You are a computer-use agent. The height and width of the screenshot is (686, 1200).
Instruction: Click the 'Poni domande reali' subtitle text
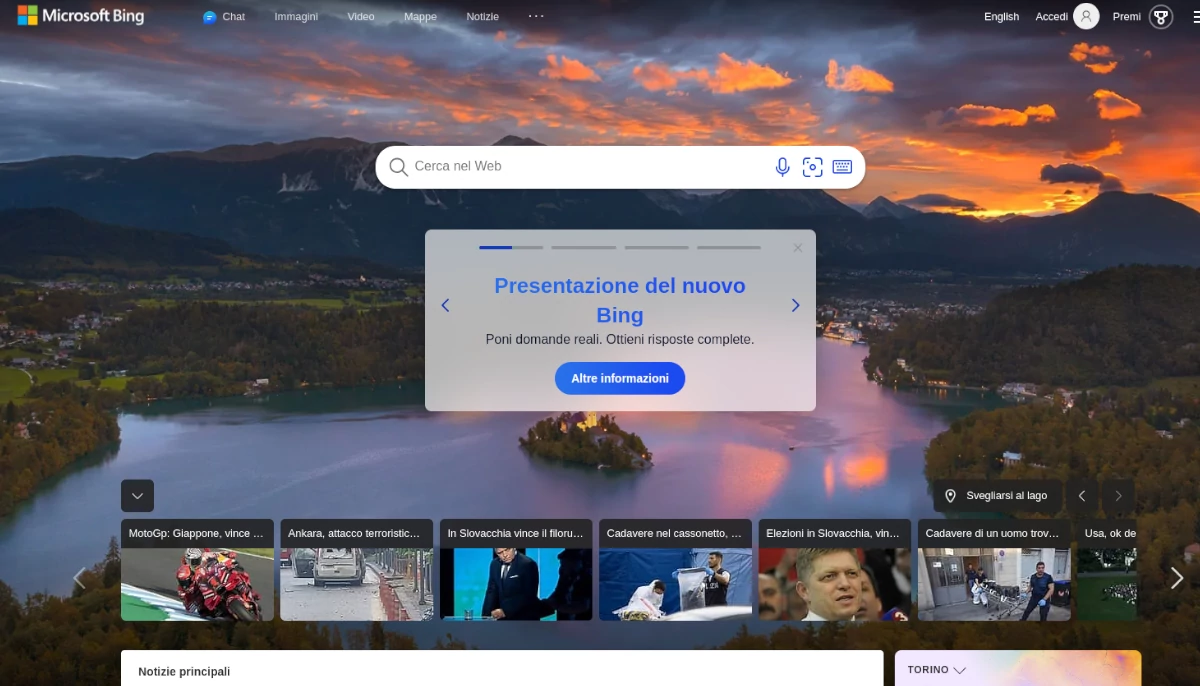coord(620,339)
